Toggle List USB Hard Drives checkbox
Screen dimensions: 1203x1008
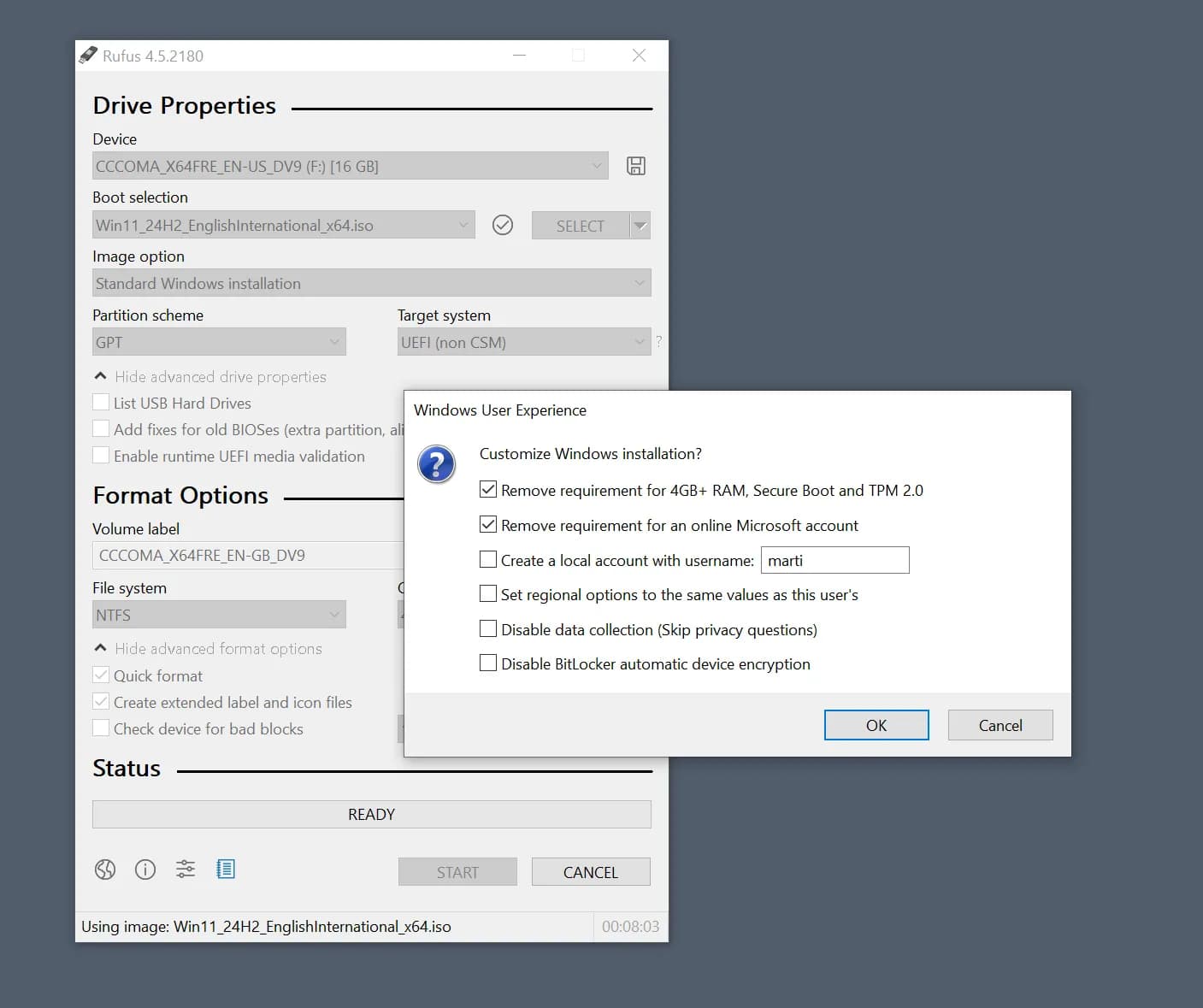pos(101,403)
